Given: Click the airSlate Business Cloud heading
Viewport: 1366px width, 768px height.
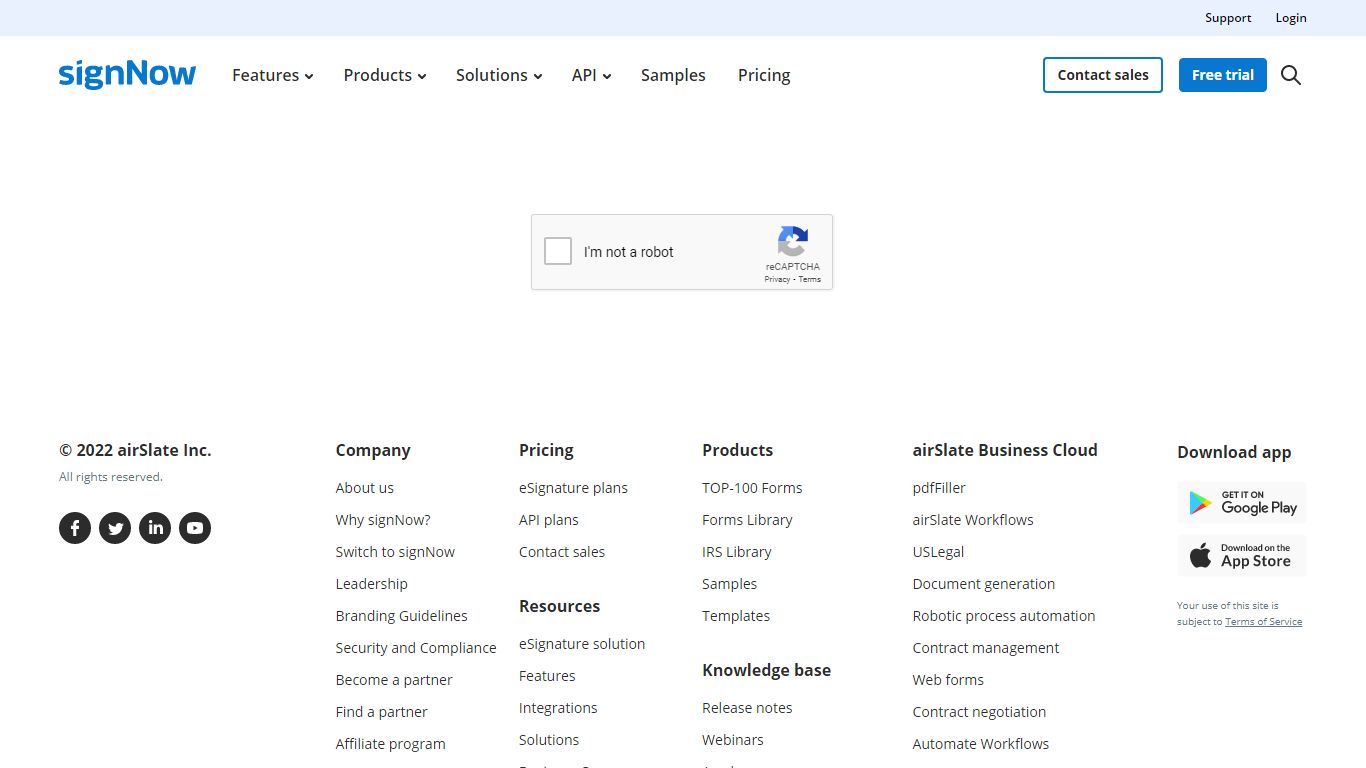Looking at the screenshot, I should pyautogui.click(x=1005, y=450).
